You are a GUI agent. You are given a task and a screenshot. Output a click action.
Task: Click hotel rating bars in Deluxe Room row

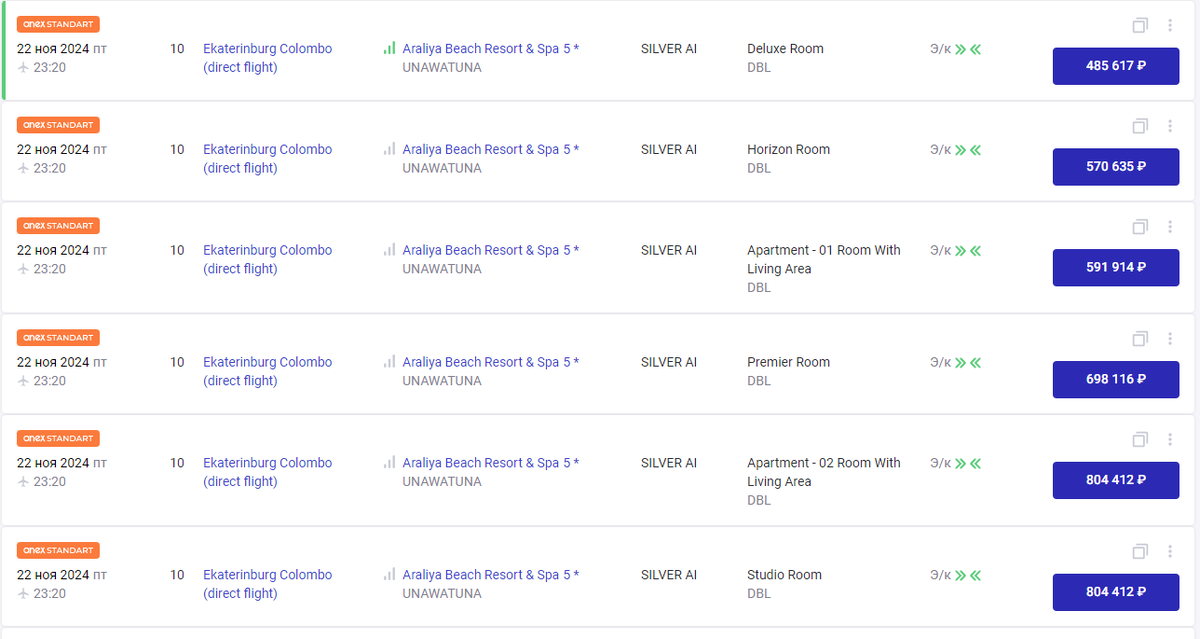pyautogui.click(x=389, y=48)
